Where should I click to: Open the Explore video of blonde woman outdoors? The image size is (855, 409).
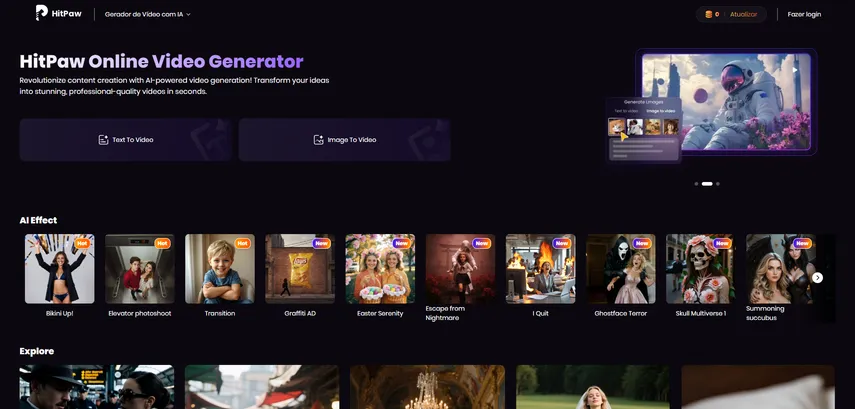593,387
